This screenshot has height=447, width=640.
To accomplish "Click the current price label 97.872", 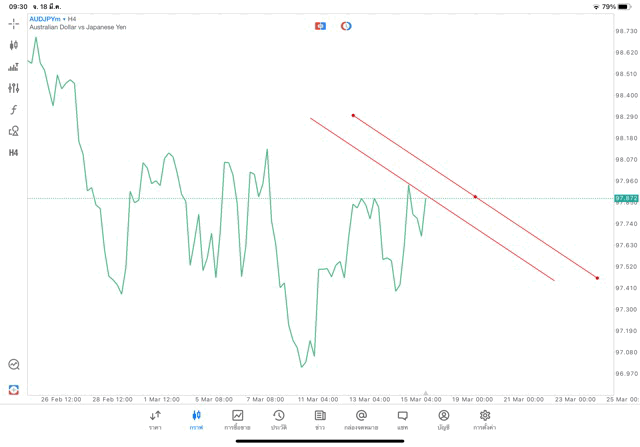I will pos(627,198).
